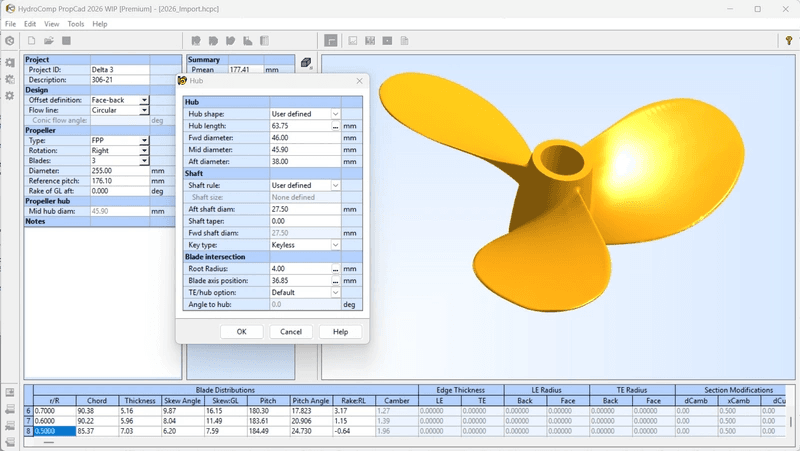Click the Shaft taper field showing 0.00
The height and width of the screenshot is (451, 800).
tap(305, 221)
